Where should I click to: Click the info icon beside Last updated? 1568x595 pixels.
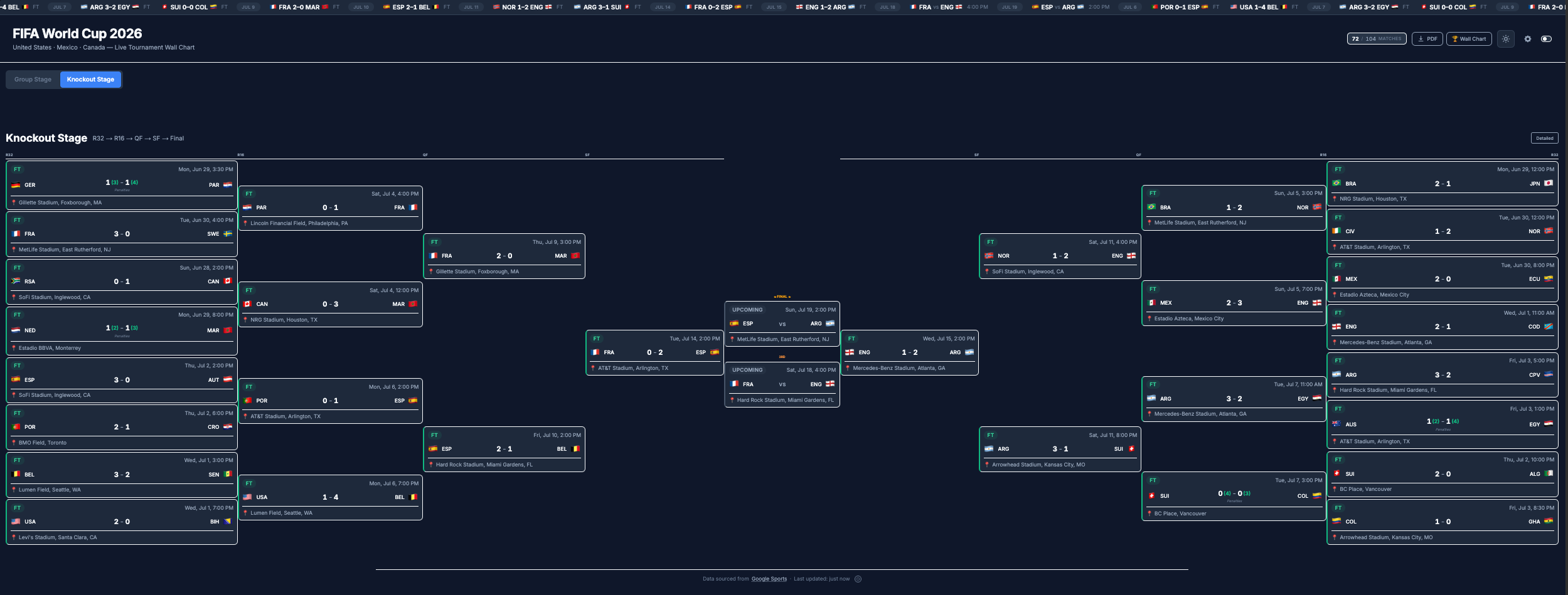coord(858,579)
